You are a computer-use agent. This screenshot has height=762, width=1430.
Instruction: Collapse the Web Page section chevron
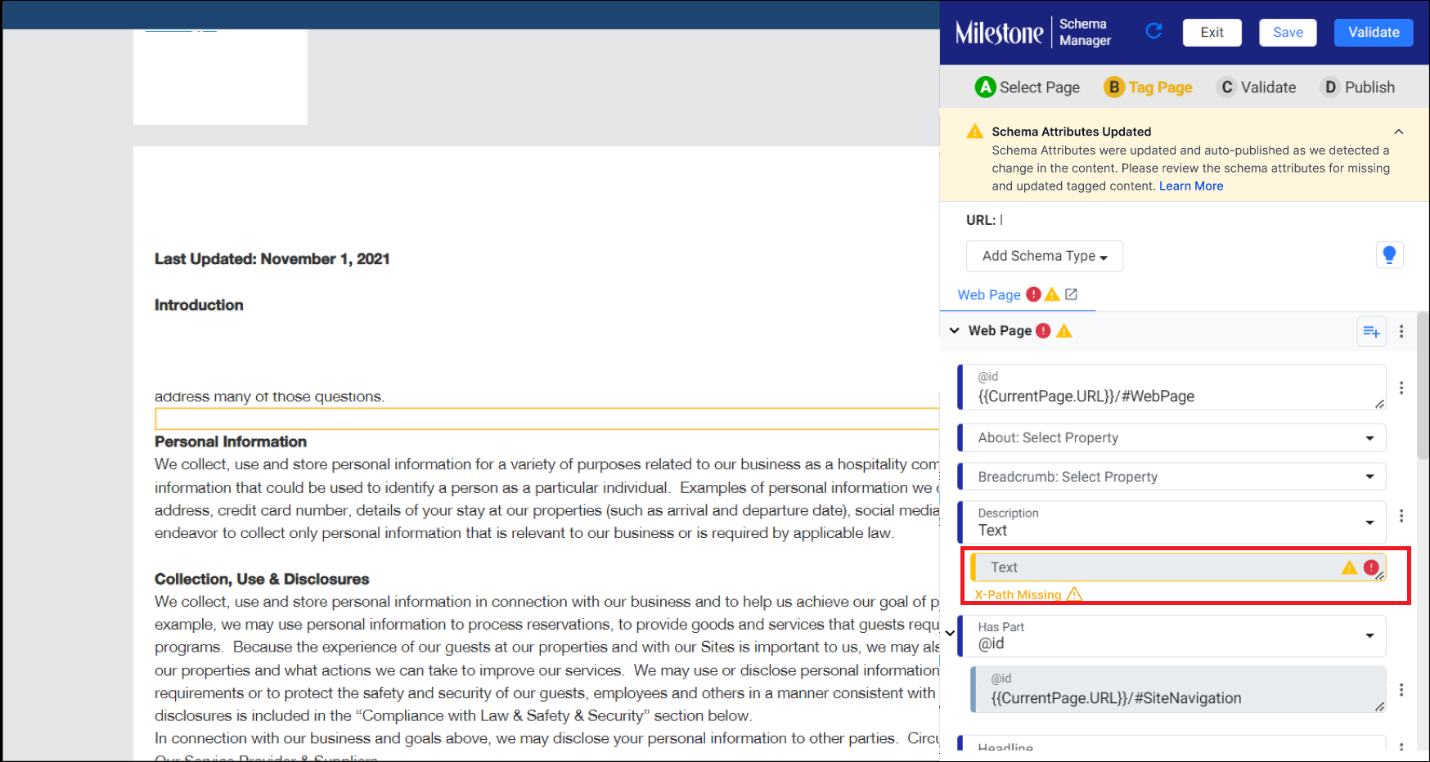954,331
